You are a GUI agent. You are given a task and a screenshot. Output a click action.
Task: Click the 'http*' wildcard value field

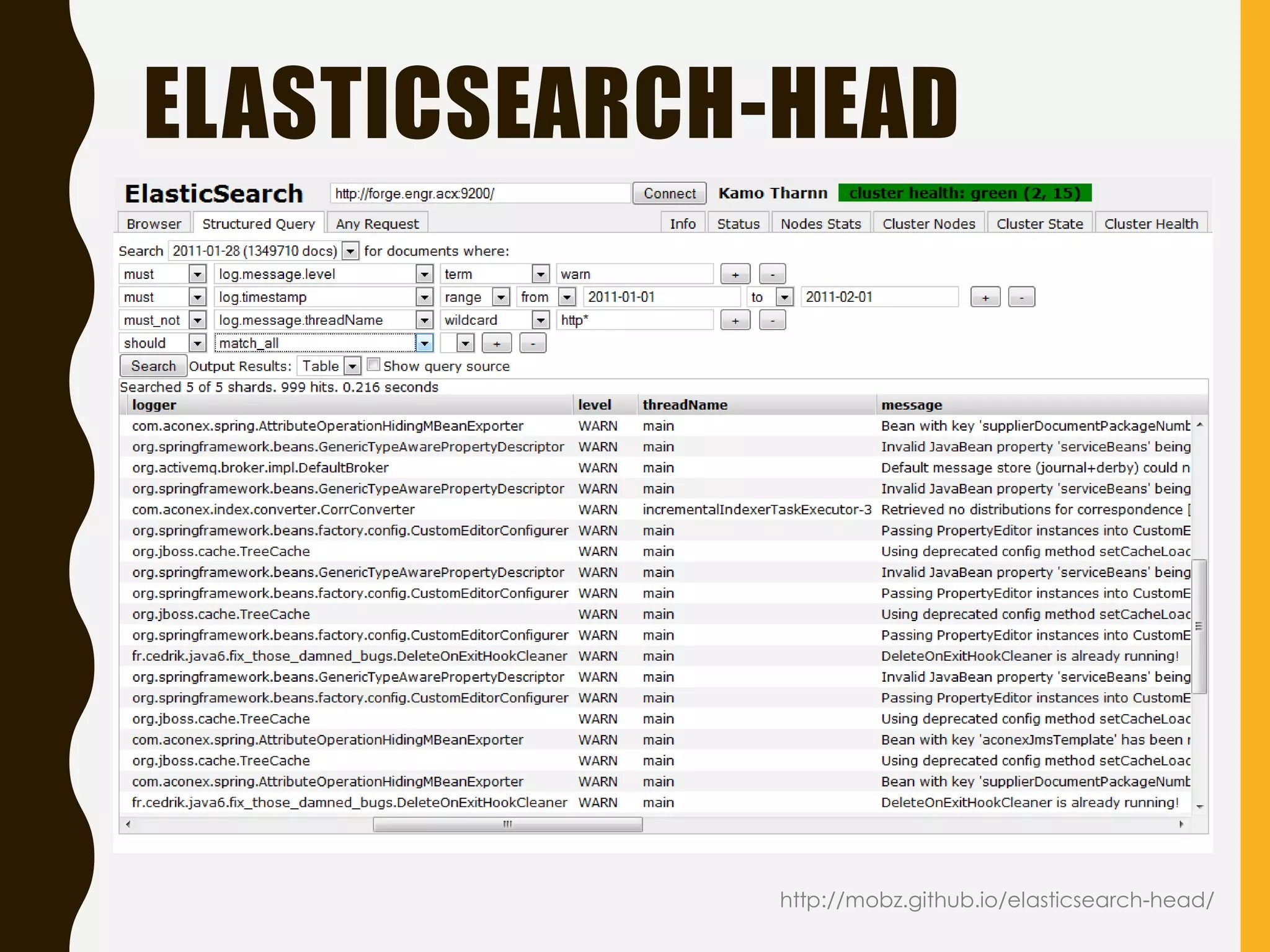click(x=635, y=320)
